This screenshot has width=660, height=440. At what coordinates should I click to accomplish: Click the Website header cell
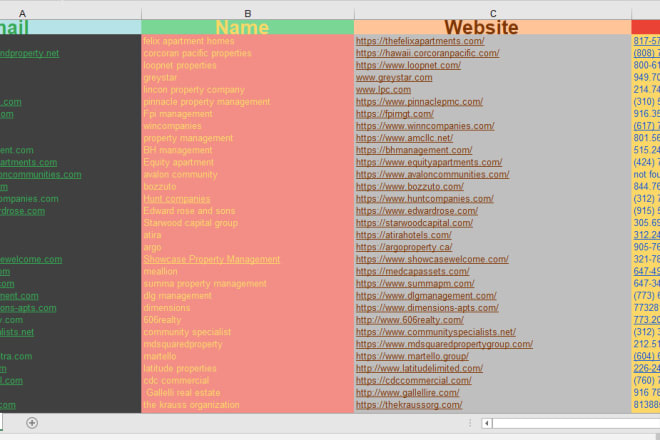pyautogui.click(x=492, y=27)
